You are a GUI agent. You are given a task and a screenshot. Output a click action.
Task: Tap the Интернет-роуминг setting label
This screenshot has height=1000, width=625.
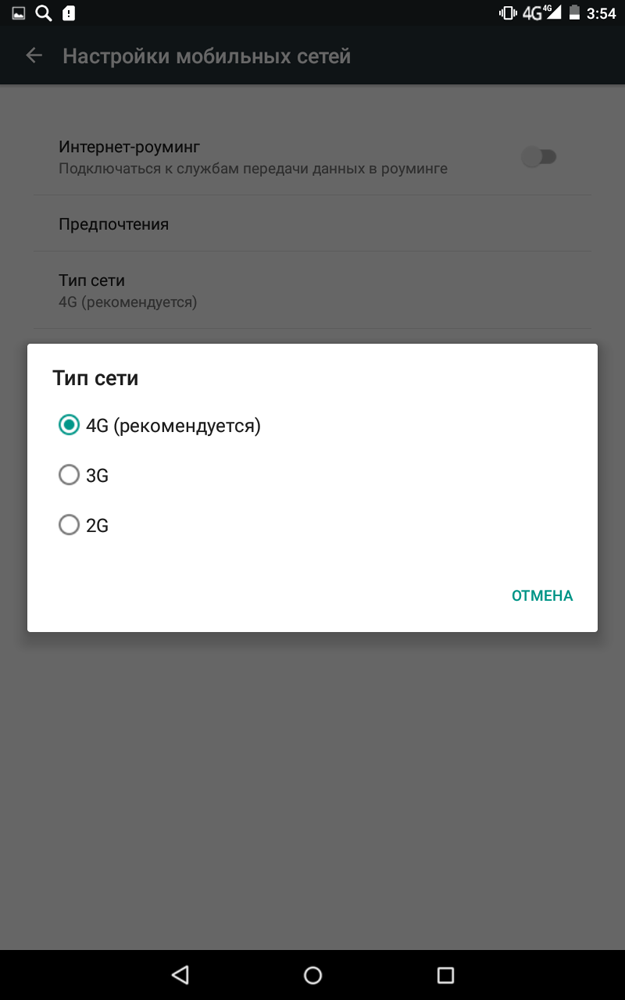click(x=129, y=147)
